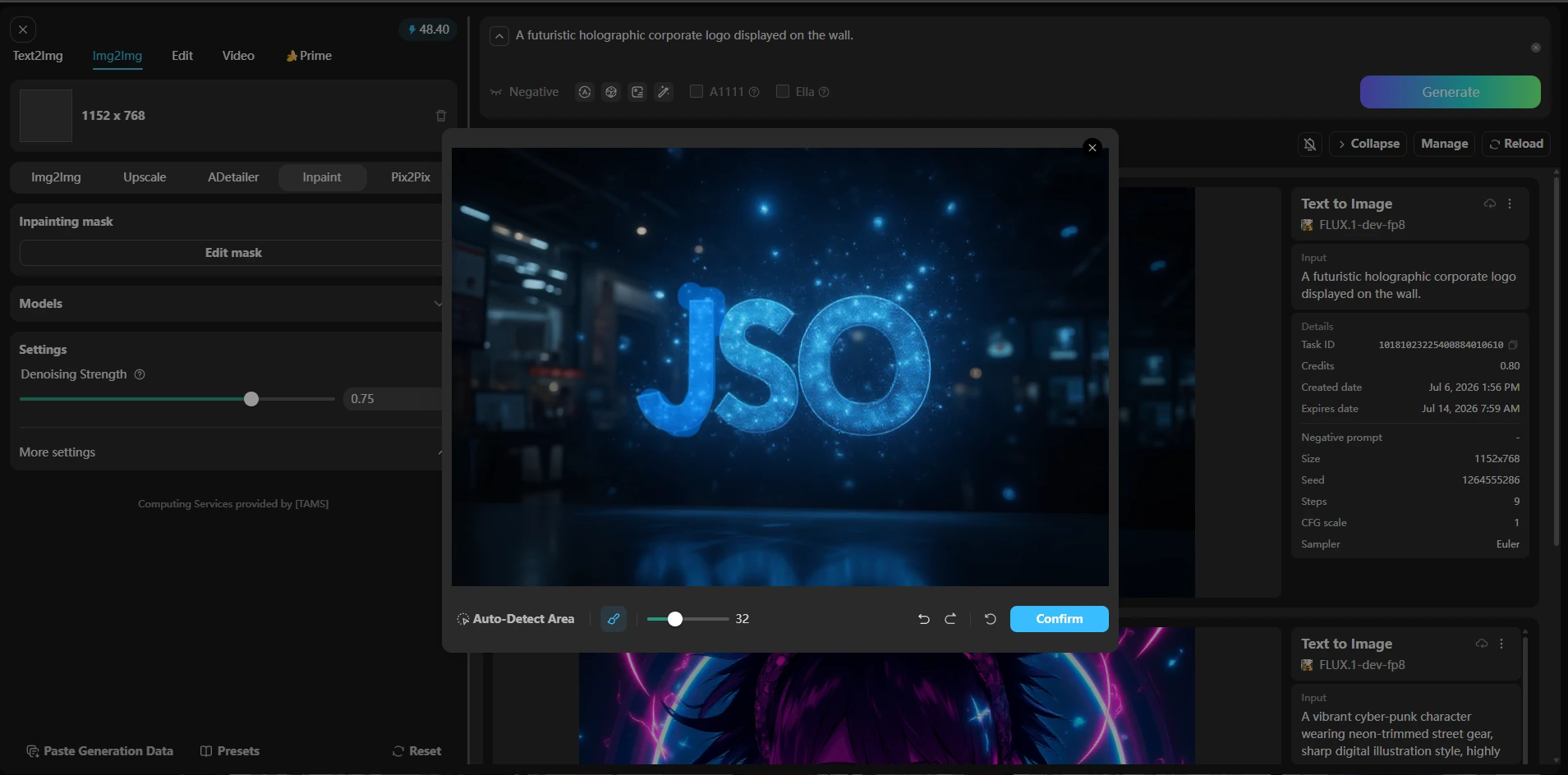
Task: Collapse the prompt box with the chevron
Action: pyautogui.click(x=499, y=36)
